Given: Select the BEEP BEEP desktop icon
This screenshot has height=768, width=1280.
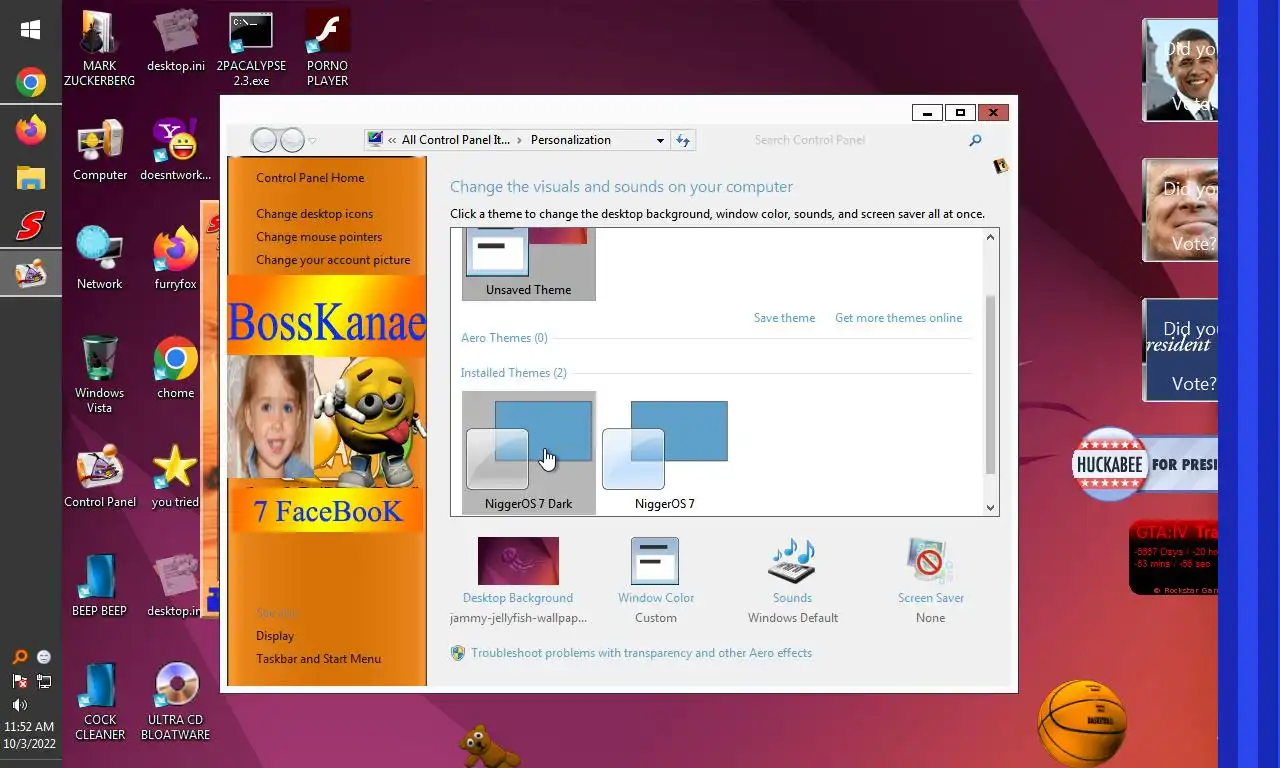Looking at the screenshot, I should click(99, 585).
